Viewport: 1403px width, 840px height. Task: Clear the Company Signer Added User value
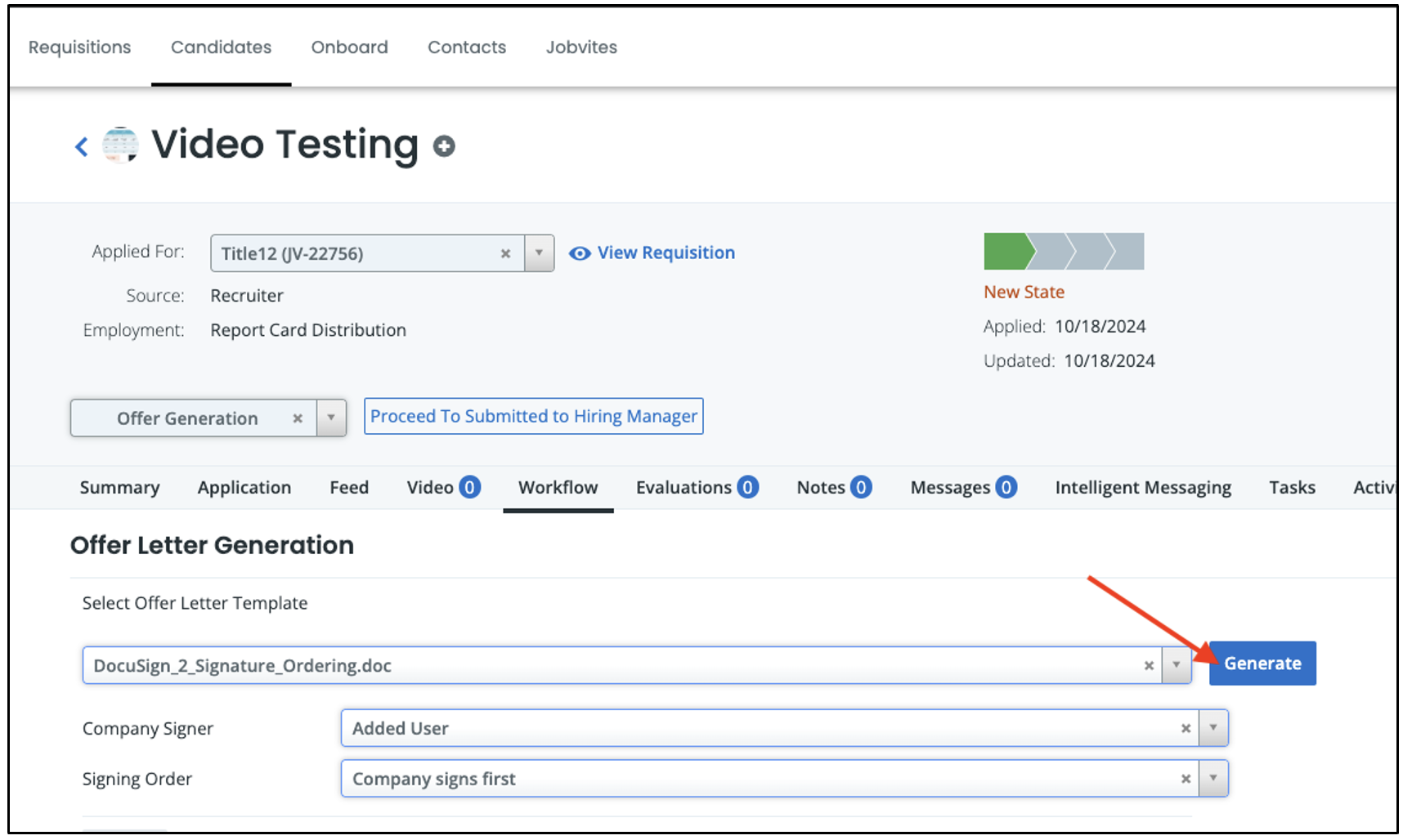(1186, 728)
